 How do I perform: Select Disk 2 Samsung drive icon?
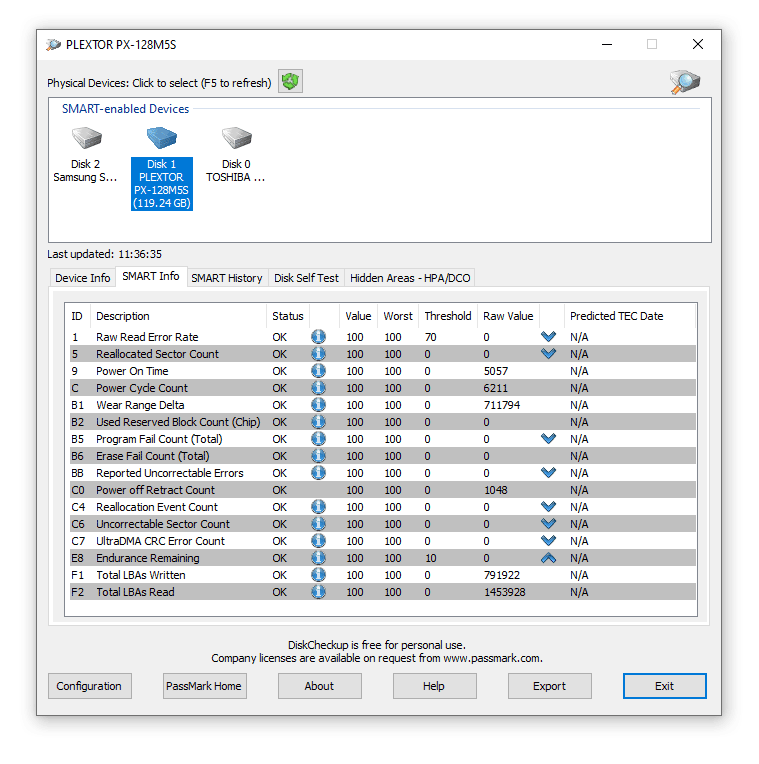(86, 138)
